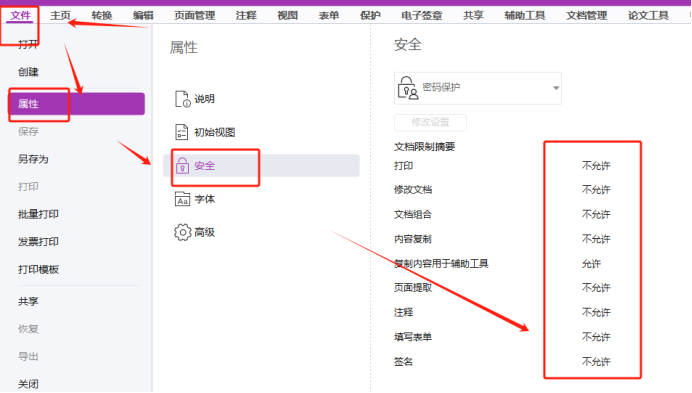The image size is (692, 393).
Task: Select 打开 in the file sidebar
Action: coord(28,44)
